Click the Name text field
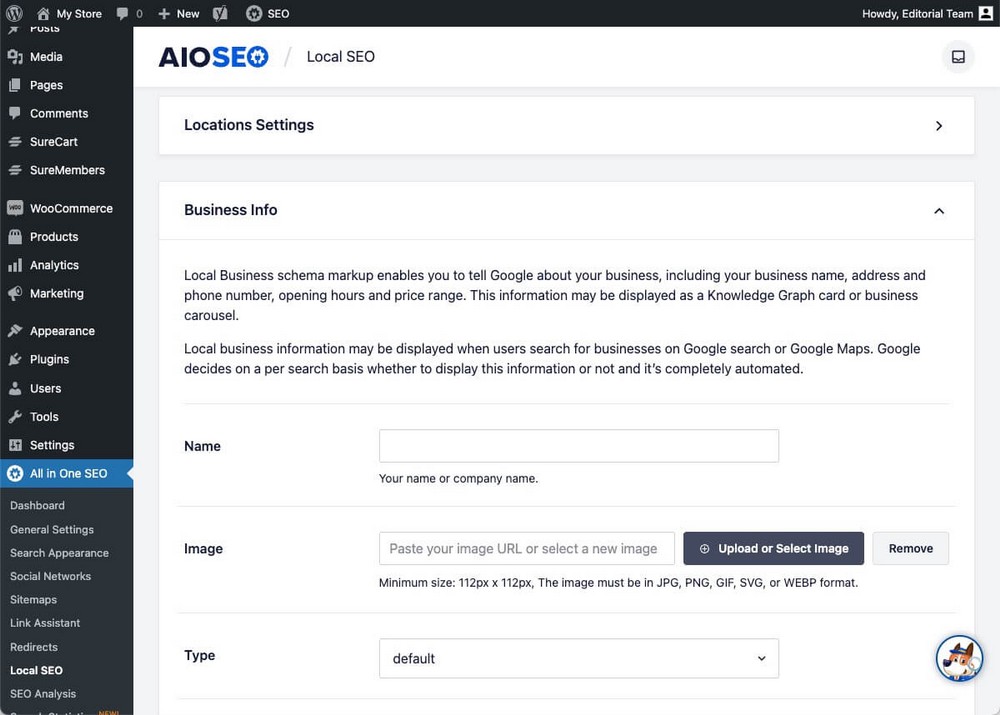Image resolution: width=1000 pixels, height=715 pixels. 578,446
